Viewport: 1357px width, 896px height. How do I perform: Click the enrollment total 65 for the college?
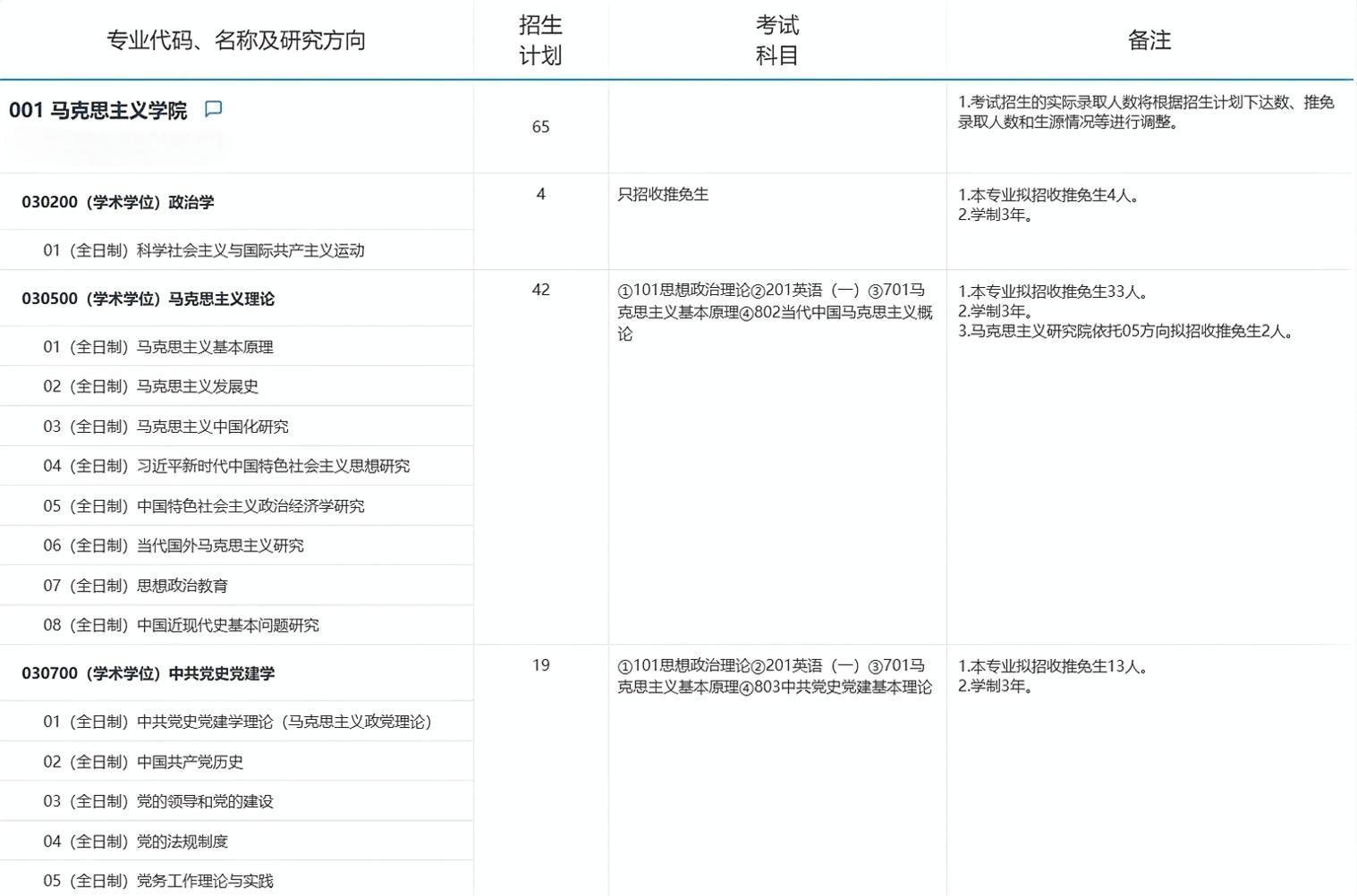point(540,127)
